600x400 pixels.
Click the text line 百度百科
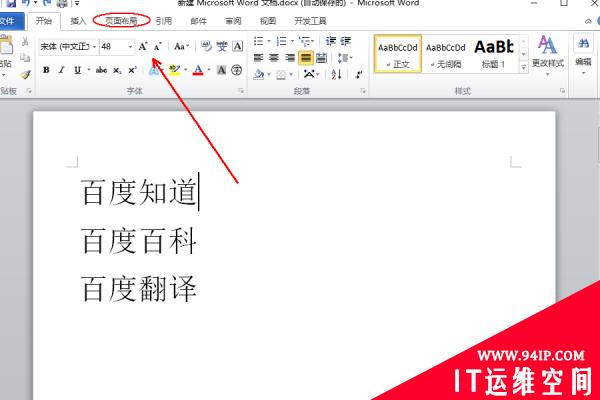(x=139, y=240)
